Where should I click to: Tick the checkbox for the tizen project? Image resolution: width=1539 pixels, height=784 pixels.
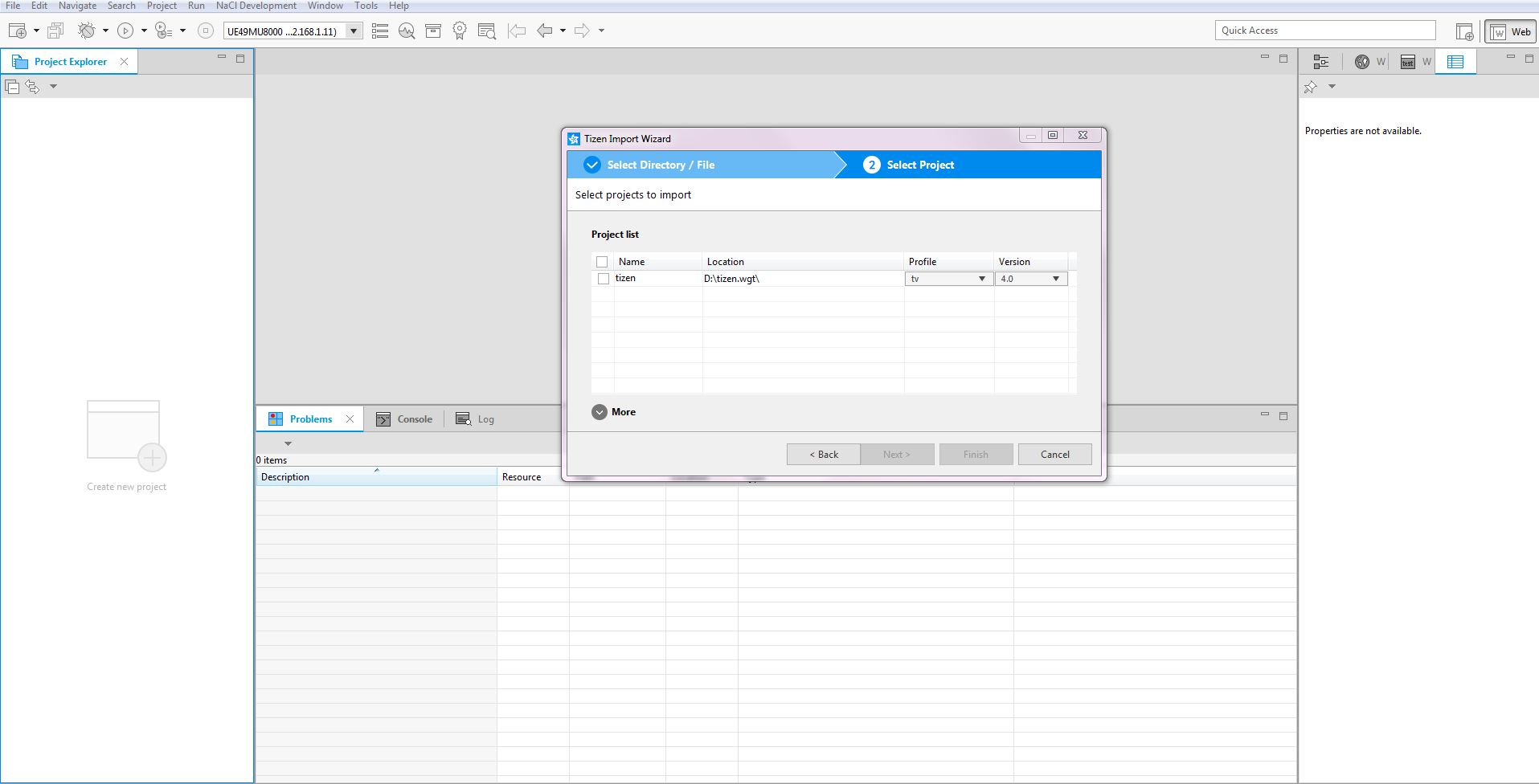click(604, 279)
